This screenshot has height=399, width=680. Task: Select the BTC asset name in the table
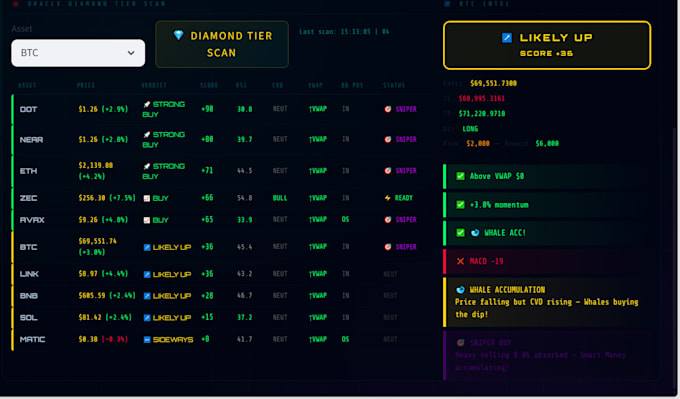[x=28, y=247]
